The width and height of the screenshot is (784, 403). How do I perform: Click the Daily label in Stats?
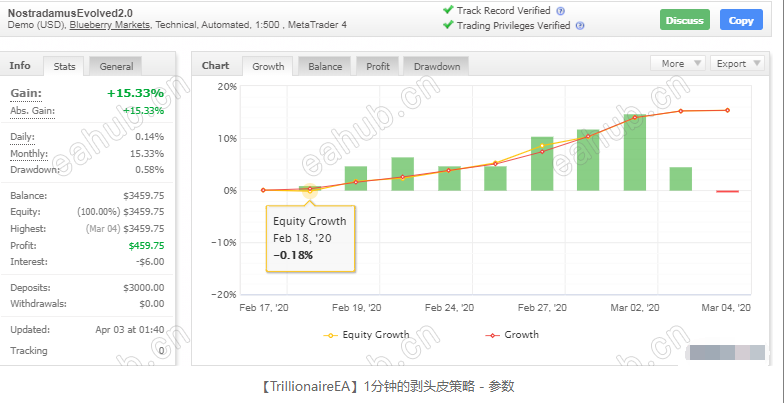tap(22, 137)
